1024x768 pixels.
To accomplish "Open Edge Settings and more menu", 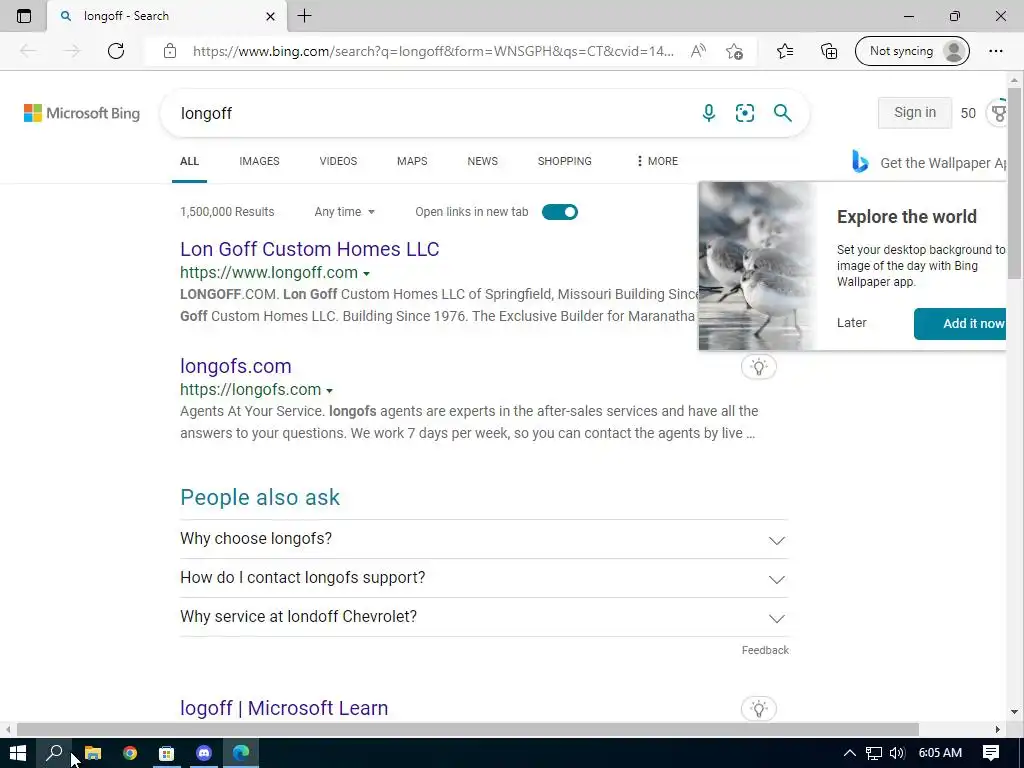I will pos(995,51).
